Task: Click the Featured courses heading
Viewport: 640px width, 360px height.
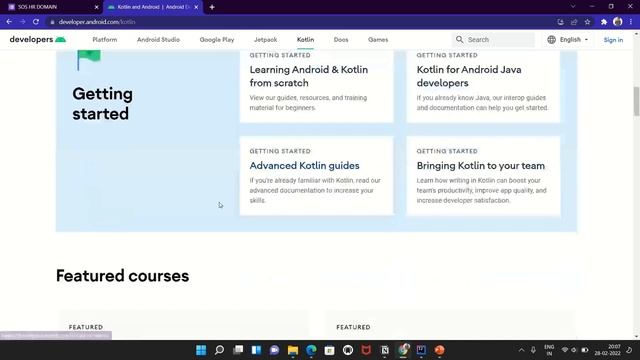Action: point(122,276)
